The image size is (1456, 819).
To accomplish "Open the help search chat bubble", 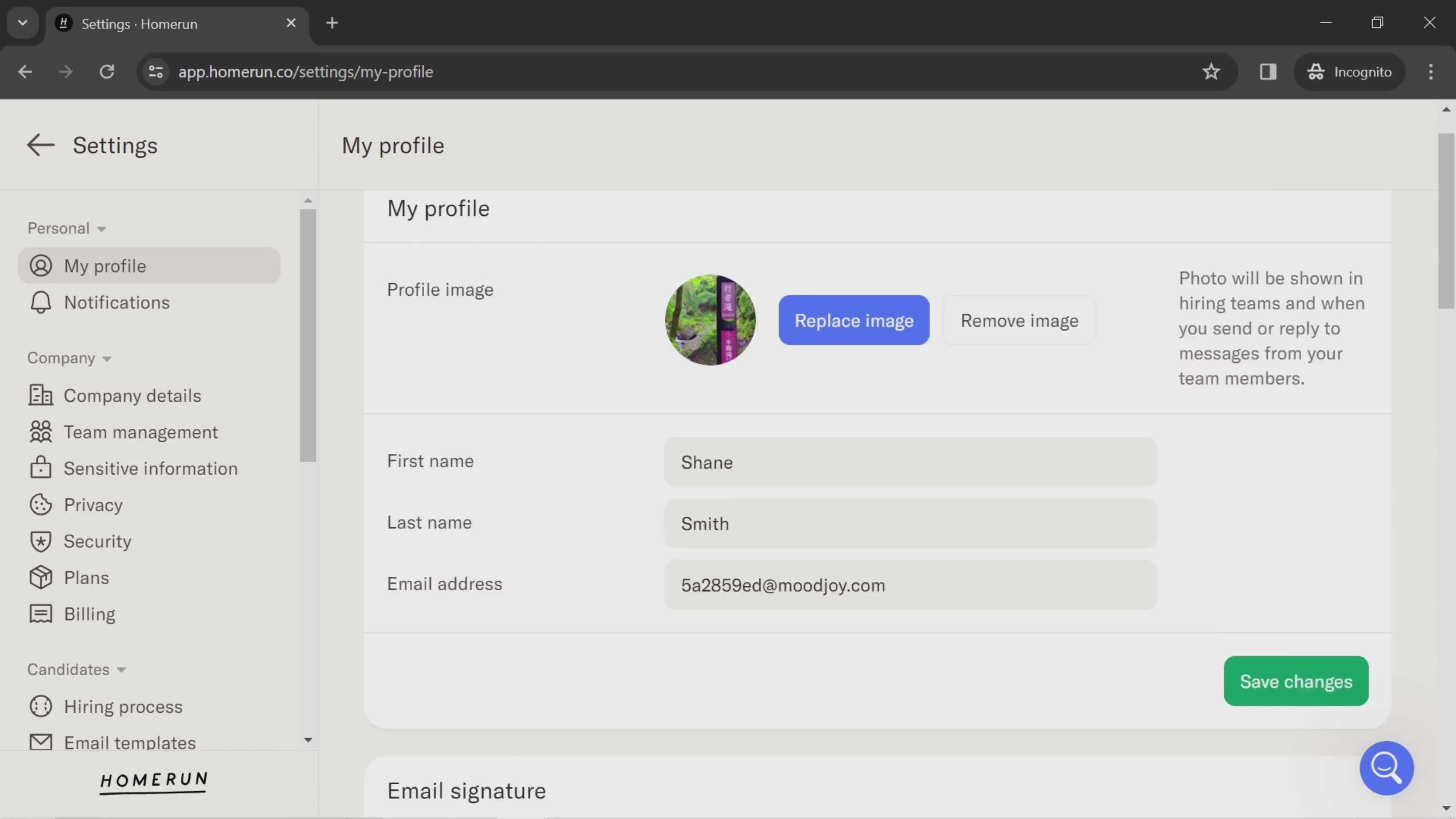I will point(1387,768).
